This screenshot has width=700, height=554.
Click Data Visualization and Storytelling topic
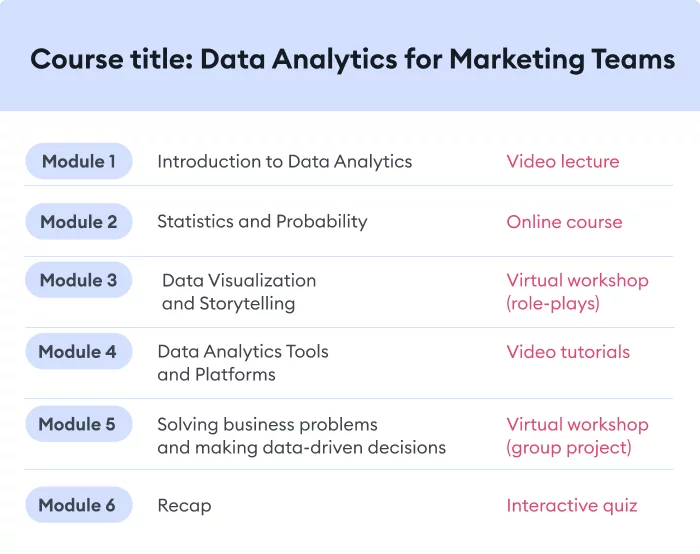(x=238, y=292)
